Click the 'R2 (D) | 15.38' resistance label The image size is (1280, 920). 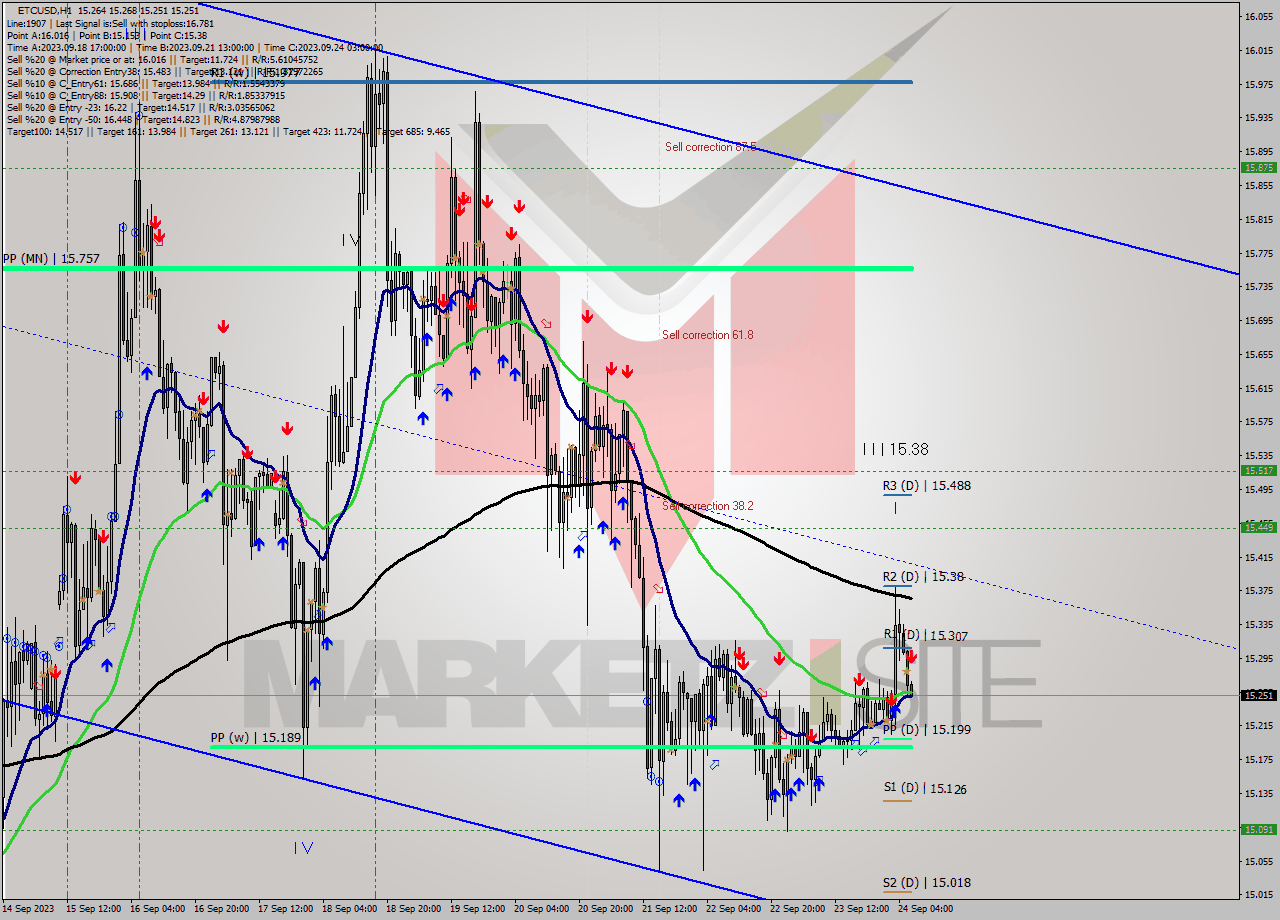click(923, 576)
